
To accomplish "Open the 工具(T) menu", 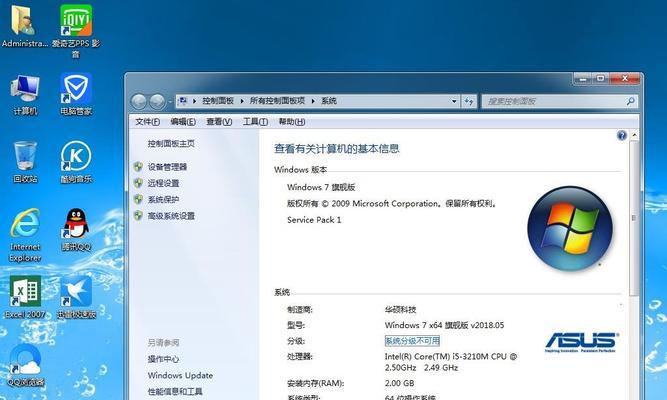I will [x=255, y=122].
